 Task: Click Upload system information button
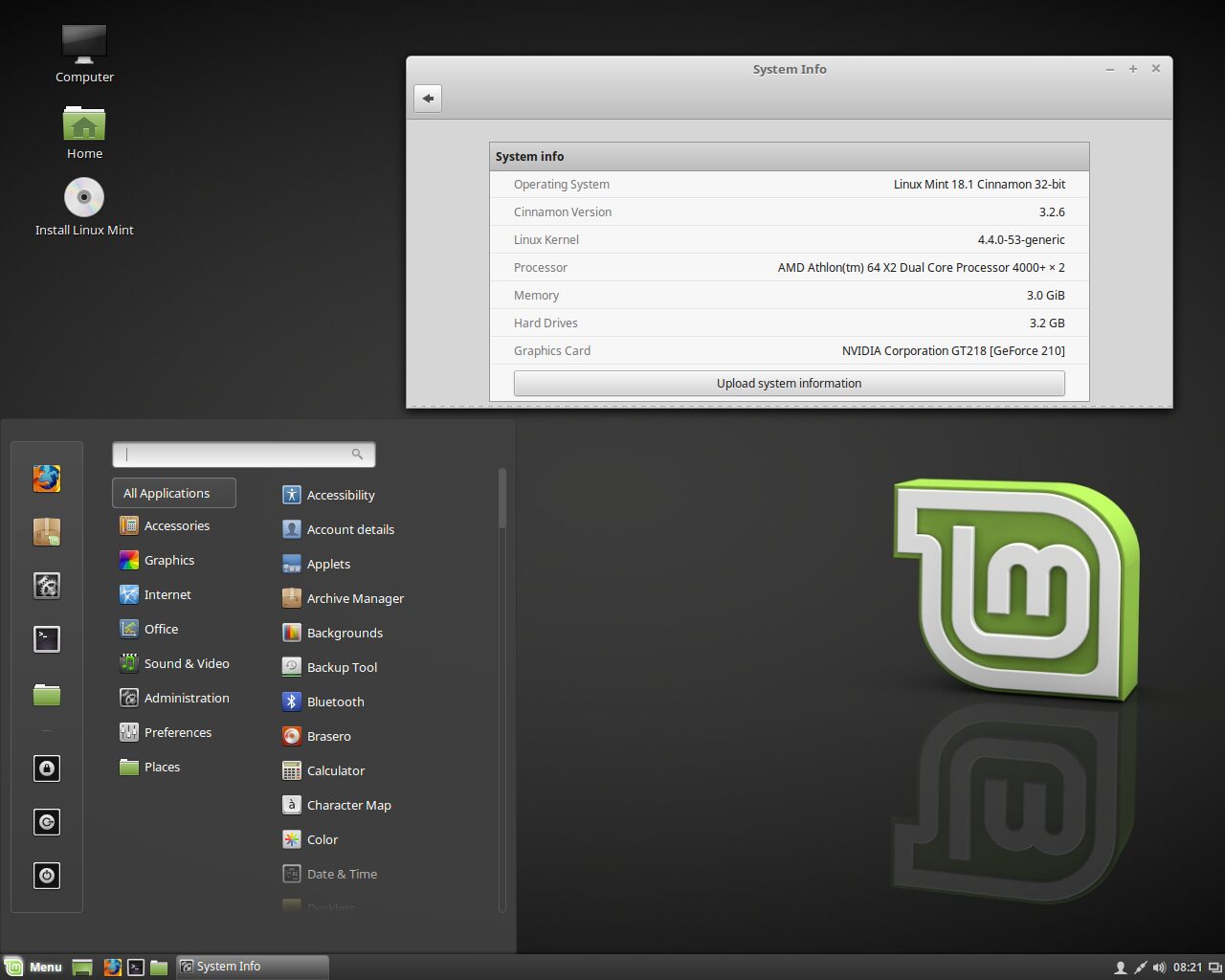[790, 383]
